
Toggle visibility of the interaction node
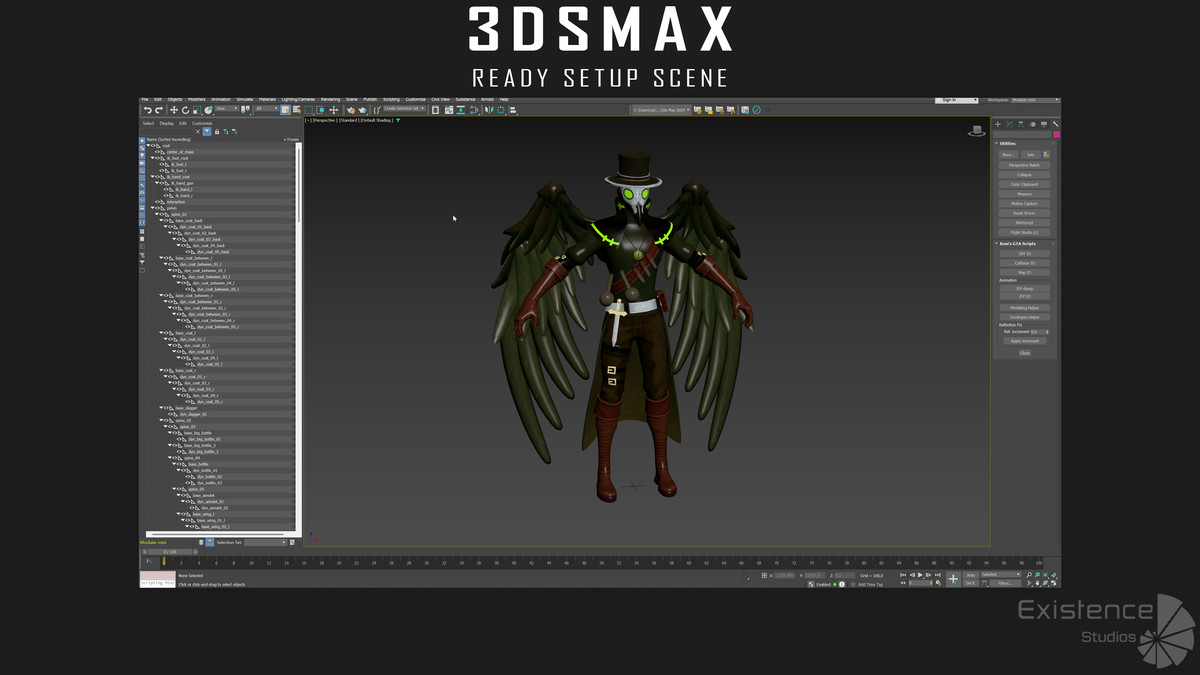pyautogui.click(x=157, y=202)
